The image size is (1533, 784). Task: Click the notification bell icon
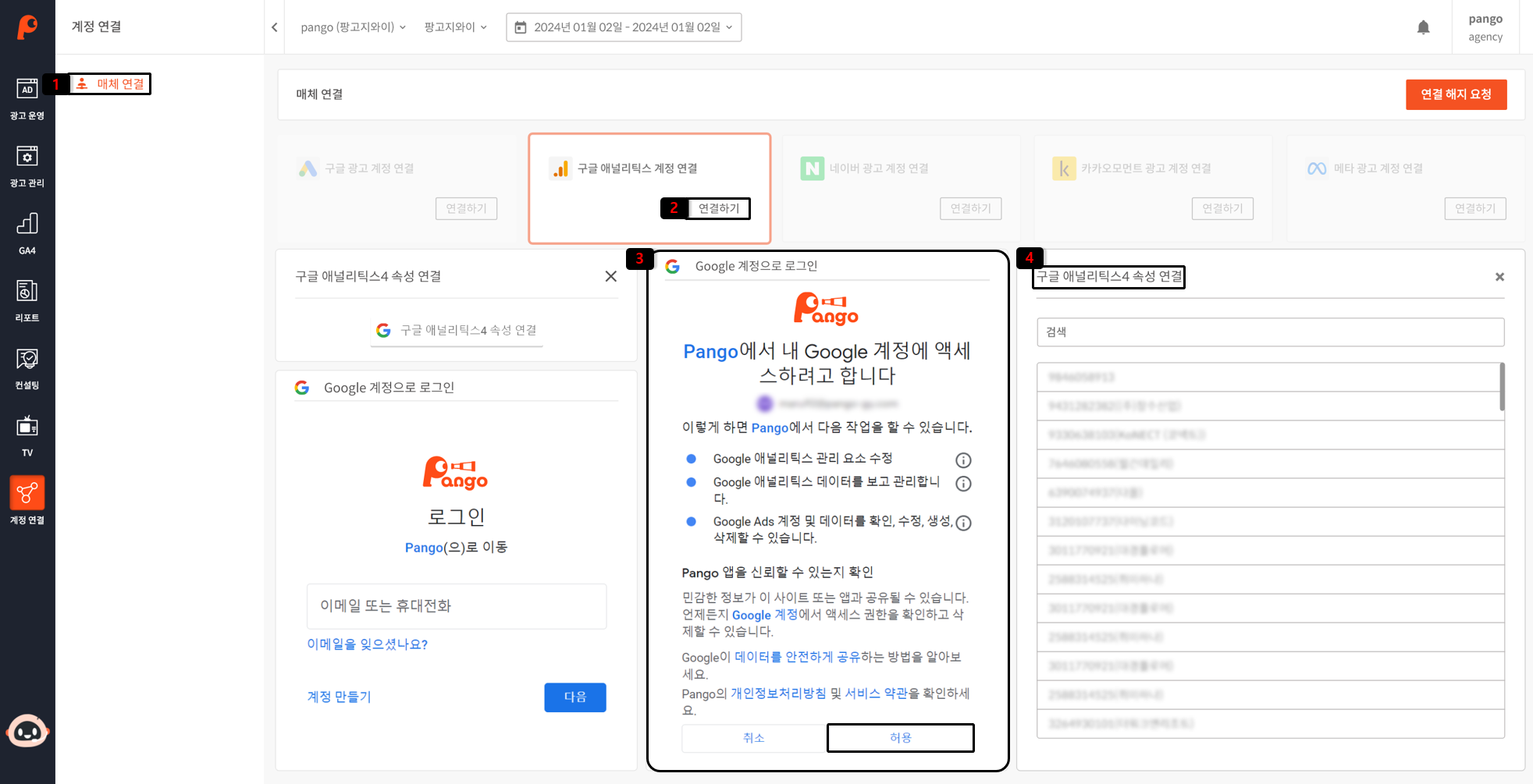click(x=1423, y=27)
